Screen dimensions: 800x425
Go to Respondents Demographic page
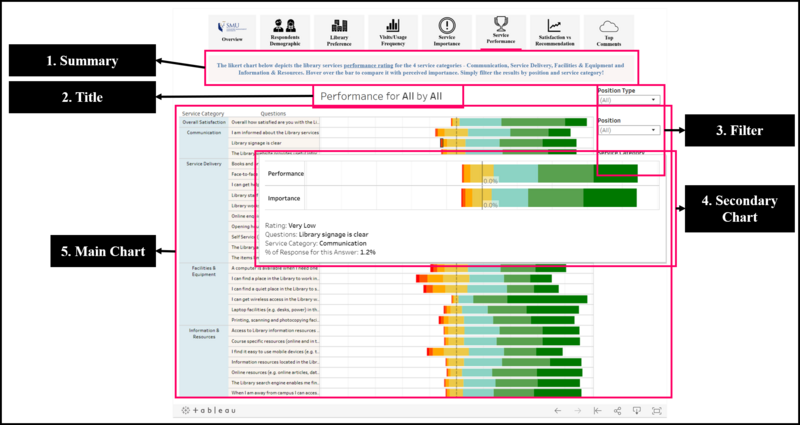point(285,30)
